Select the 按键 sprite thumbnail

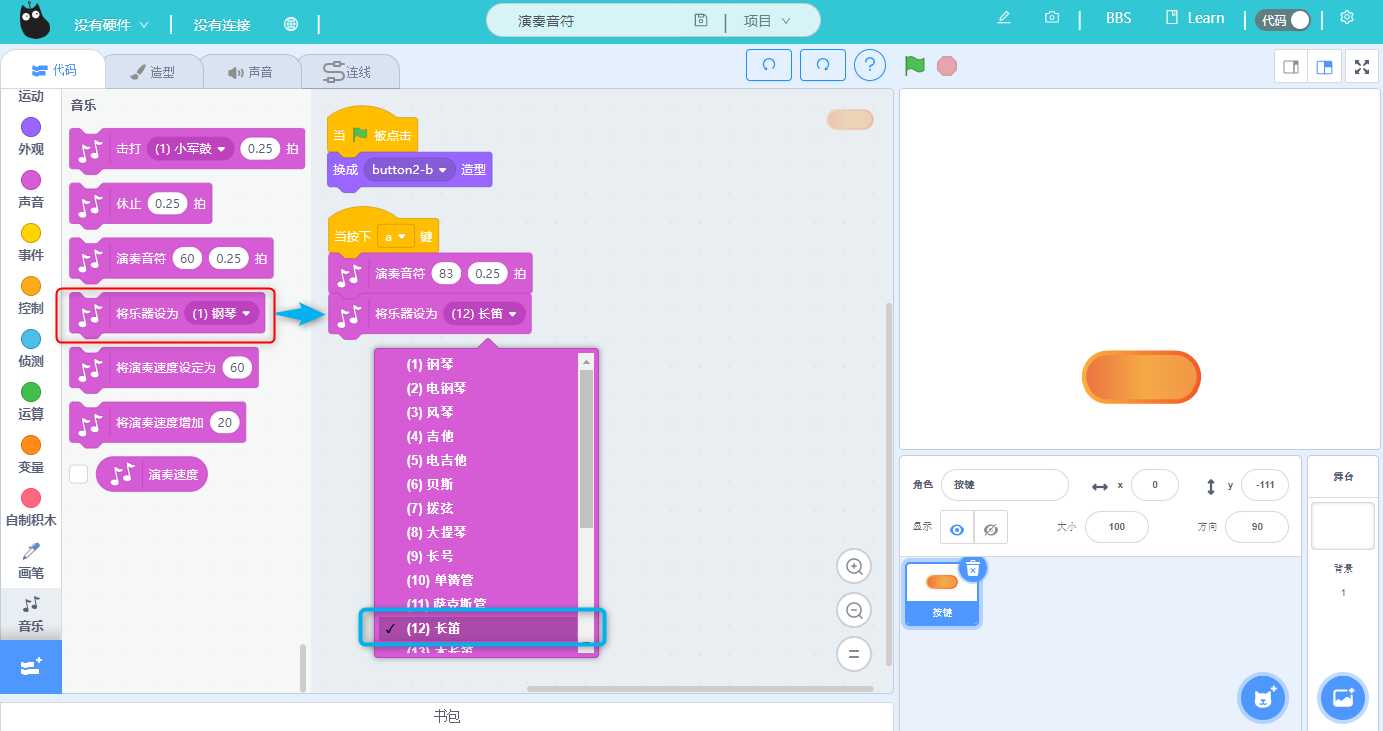coord(942,592)
